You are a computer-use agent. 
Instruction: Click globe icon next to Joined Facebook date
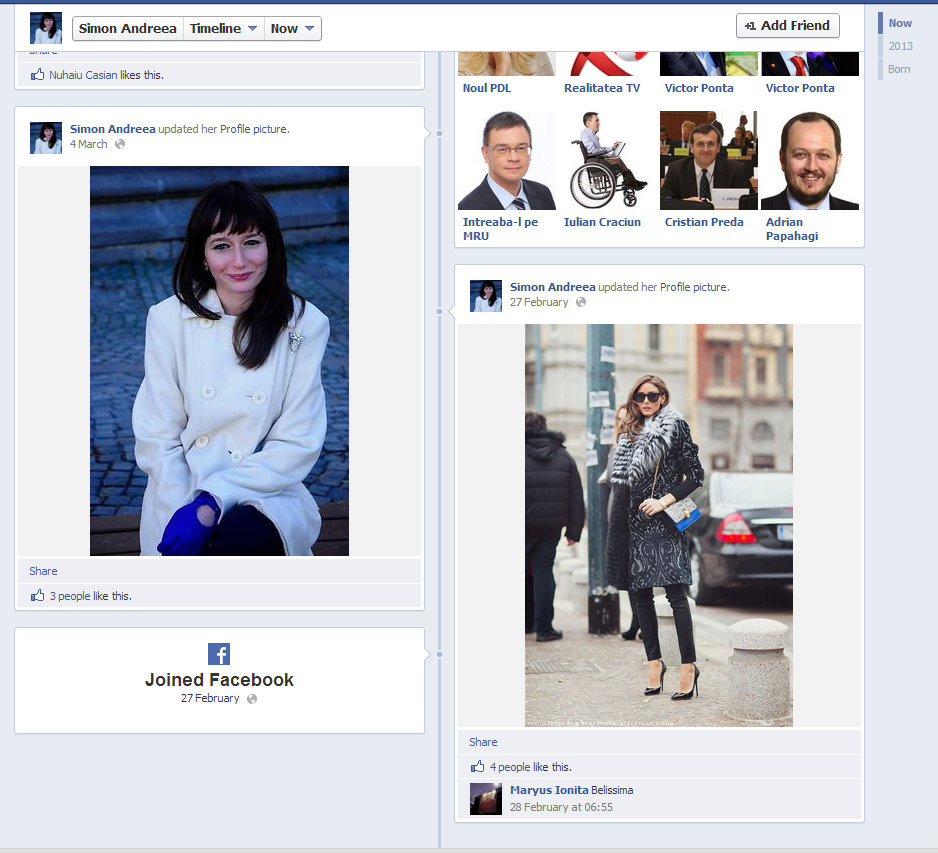pos(252,699)
